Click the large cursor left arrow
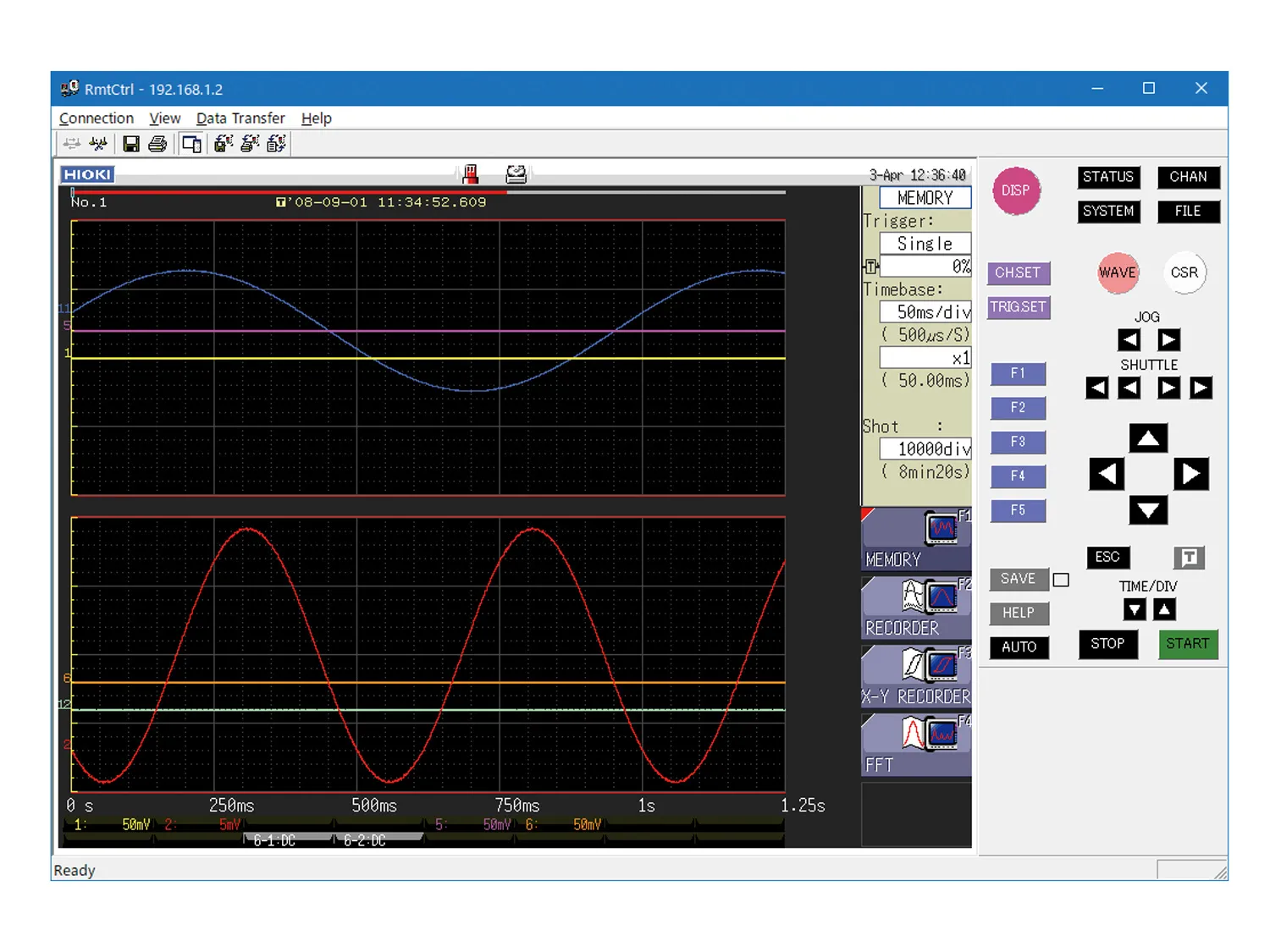 pyautogui.click(x=1107, y=474)
